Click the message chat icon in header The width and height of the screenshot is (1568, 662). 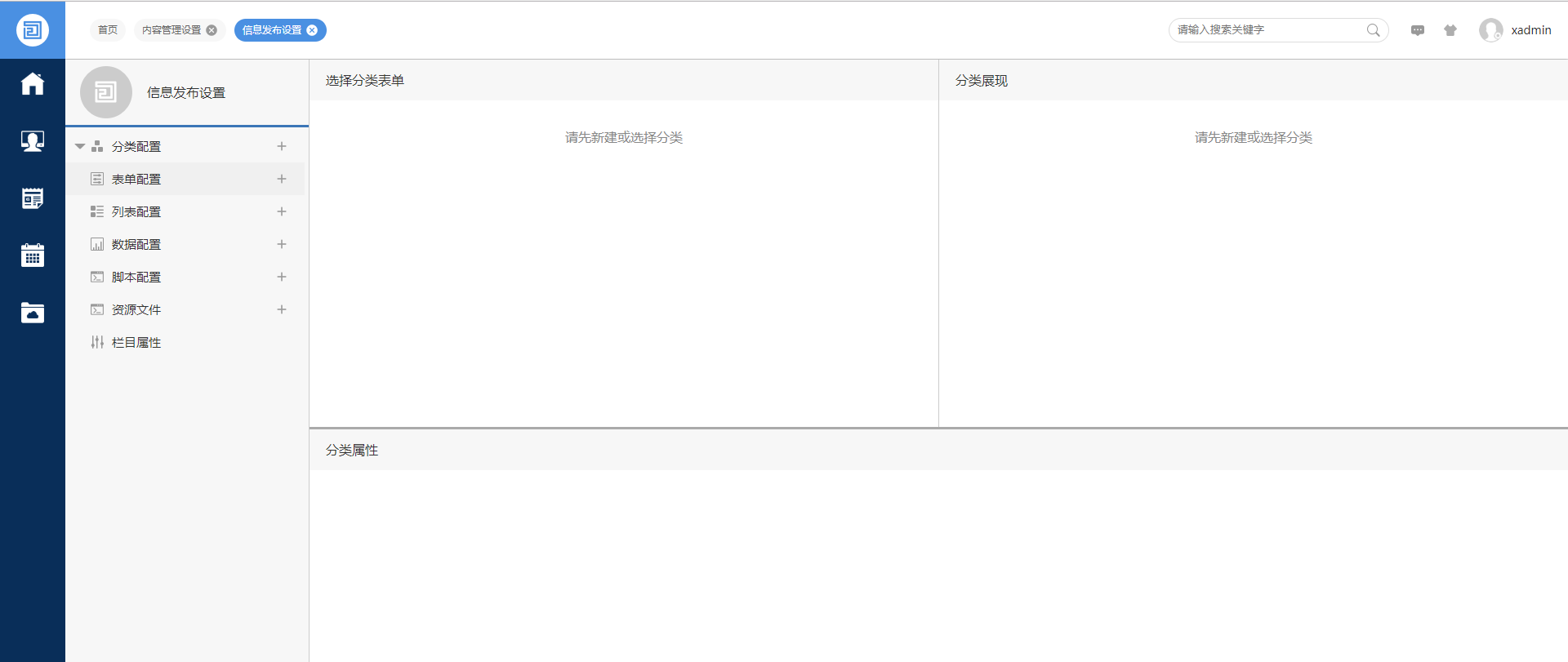pos(1418,30)
